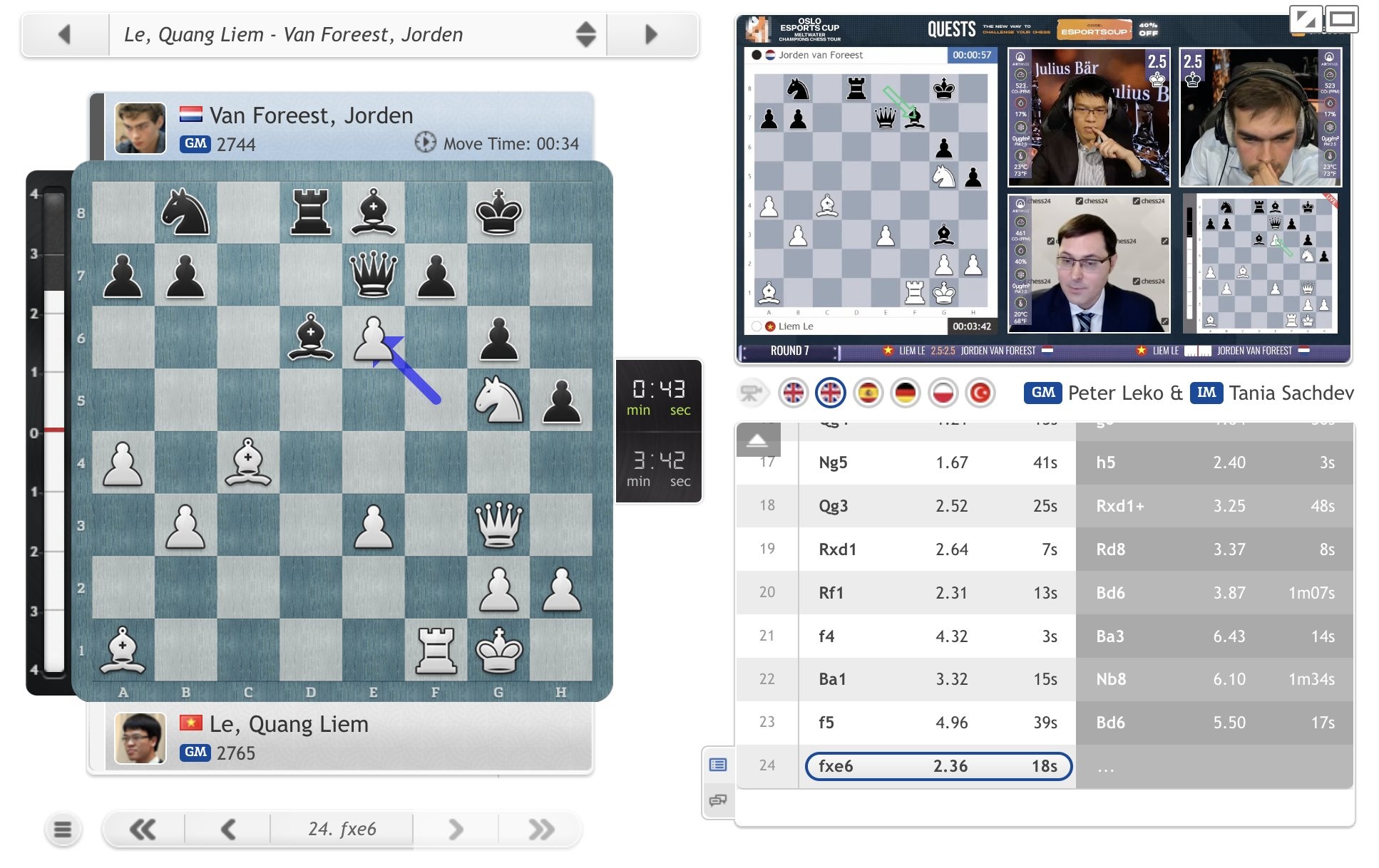Viewport: 1379px width, 868px height.
Task: Click the video camera broadcast icon
Action: (751, 393)
